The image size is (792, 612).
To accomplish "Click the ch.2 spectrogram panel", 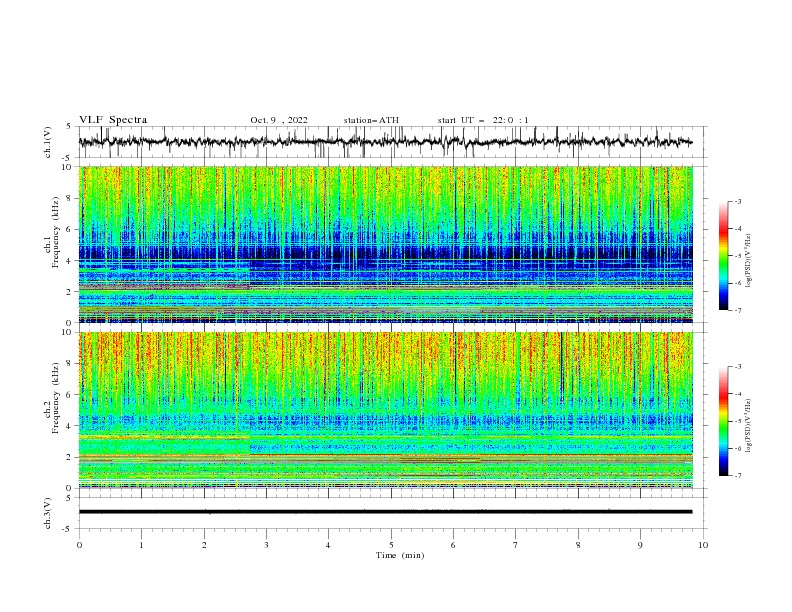I will tap(386, 410).
